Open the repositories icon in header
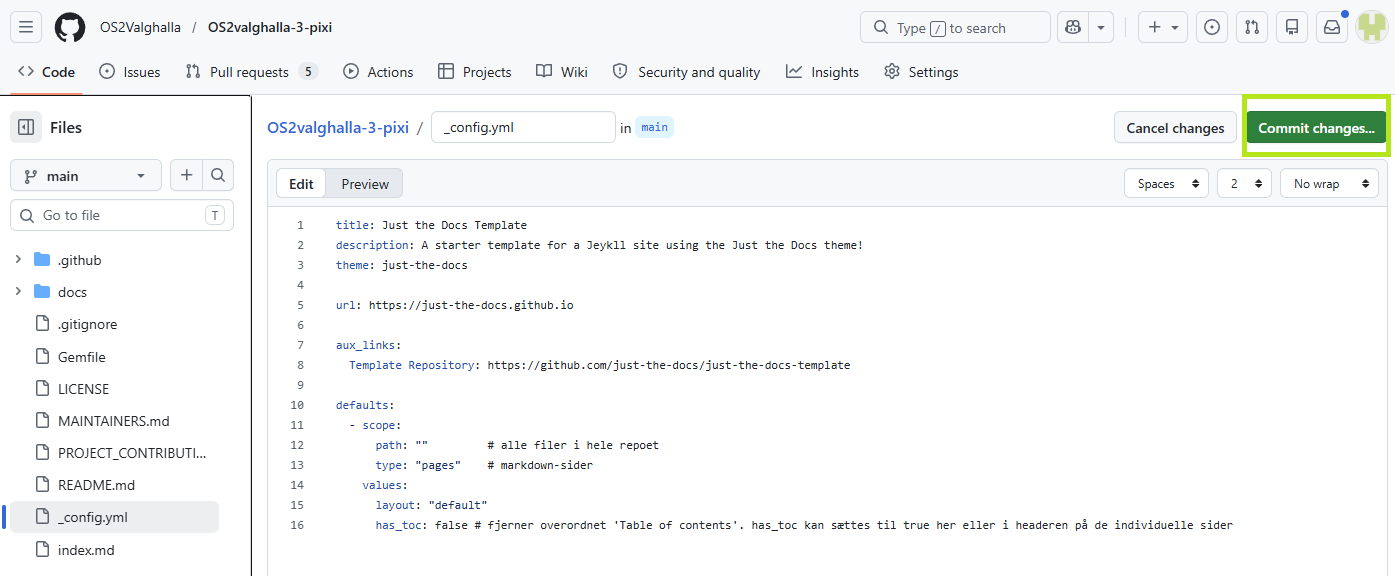 1292,27
